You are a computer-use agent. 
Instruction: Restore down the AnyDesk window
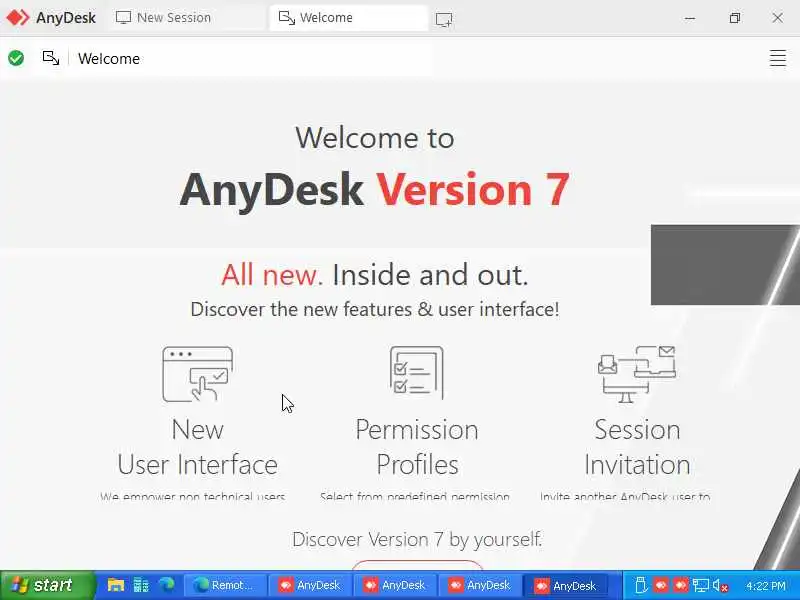tap(735, 18)
